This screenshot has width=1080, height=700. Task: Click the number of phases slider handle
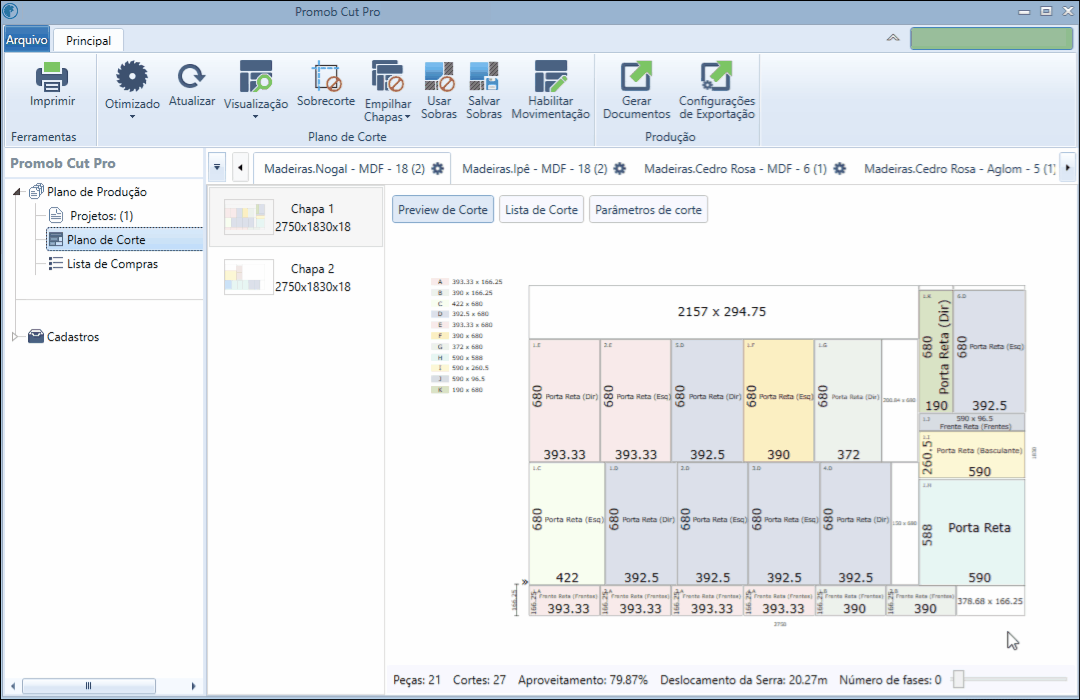pyautogui.click(x=958, y=679)
